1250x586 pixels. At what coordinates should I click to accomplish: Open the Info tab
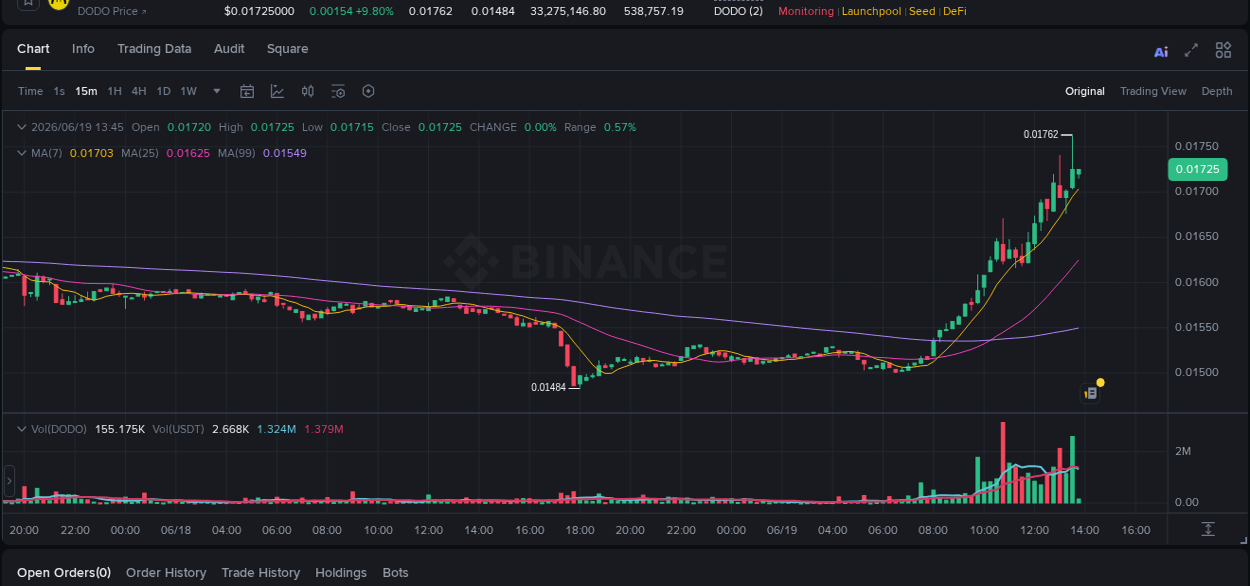(83, 49)
